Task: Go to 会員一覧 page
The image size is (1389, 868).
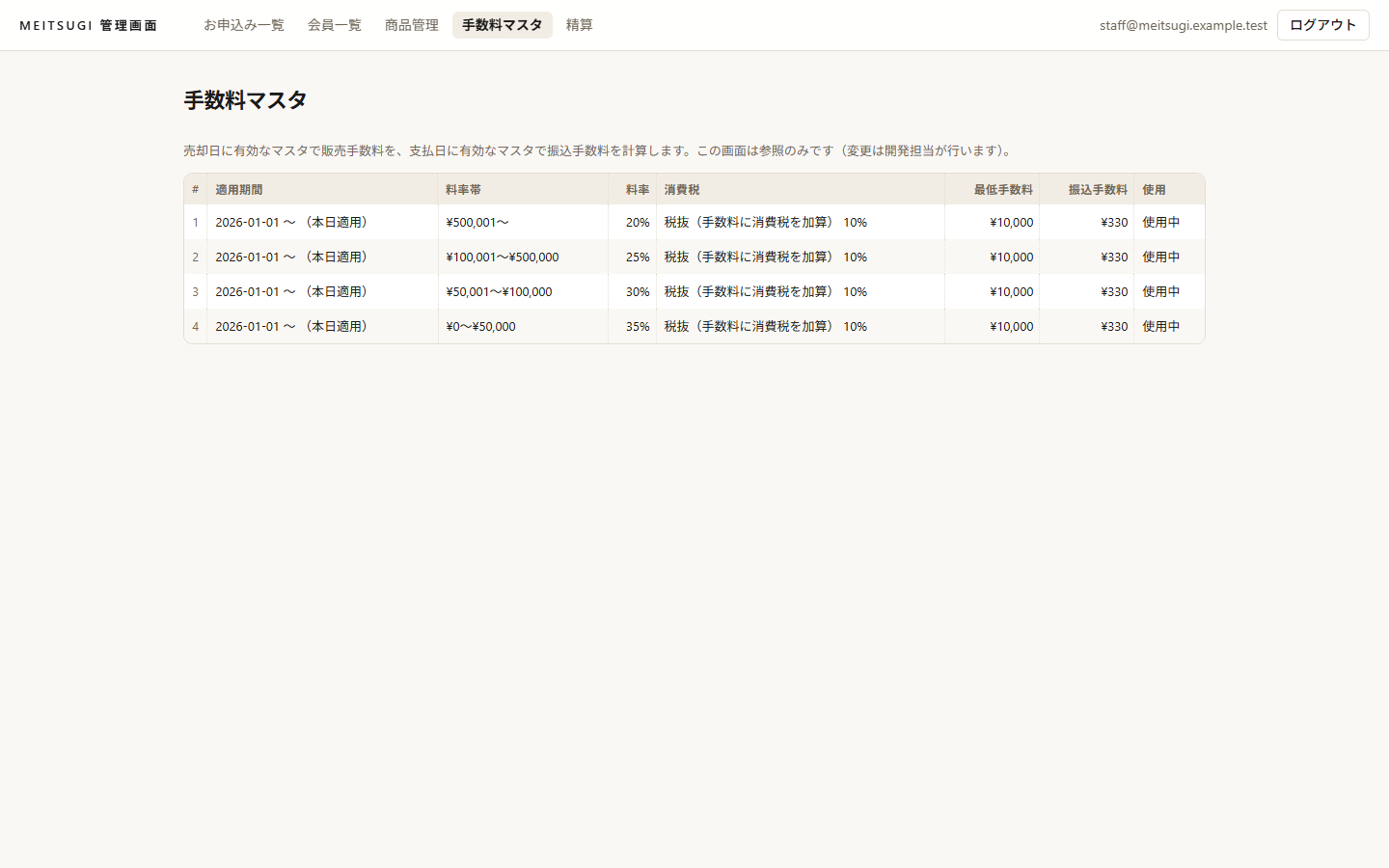Action: click(335, 25)
